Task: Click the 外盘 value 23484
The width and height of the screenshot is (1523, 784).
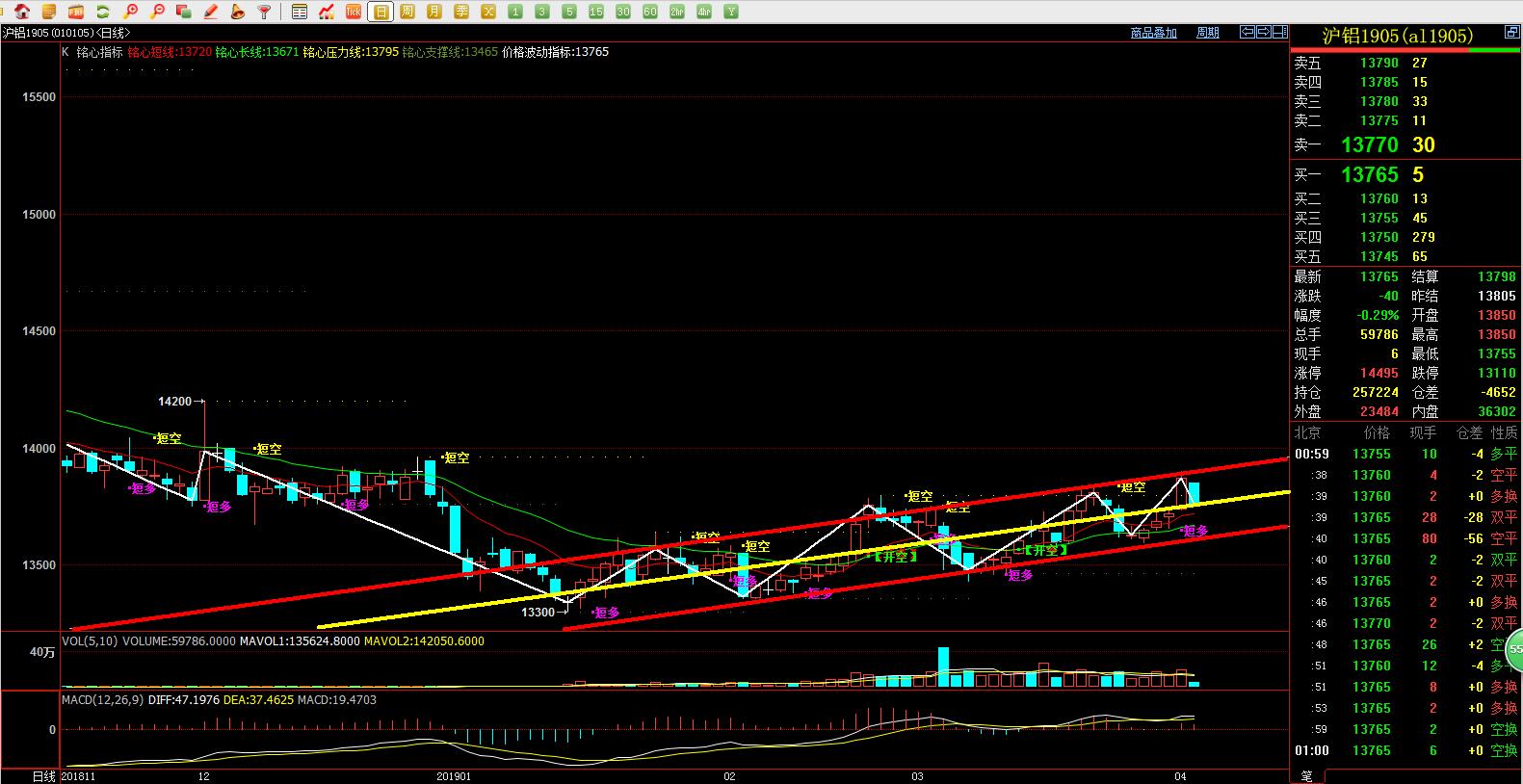Action: pos(1379,411)
